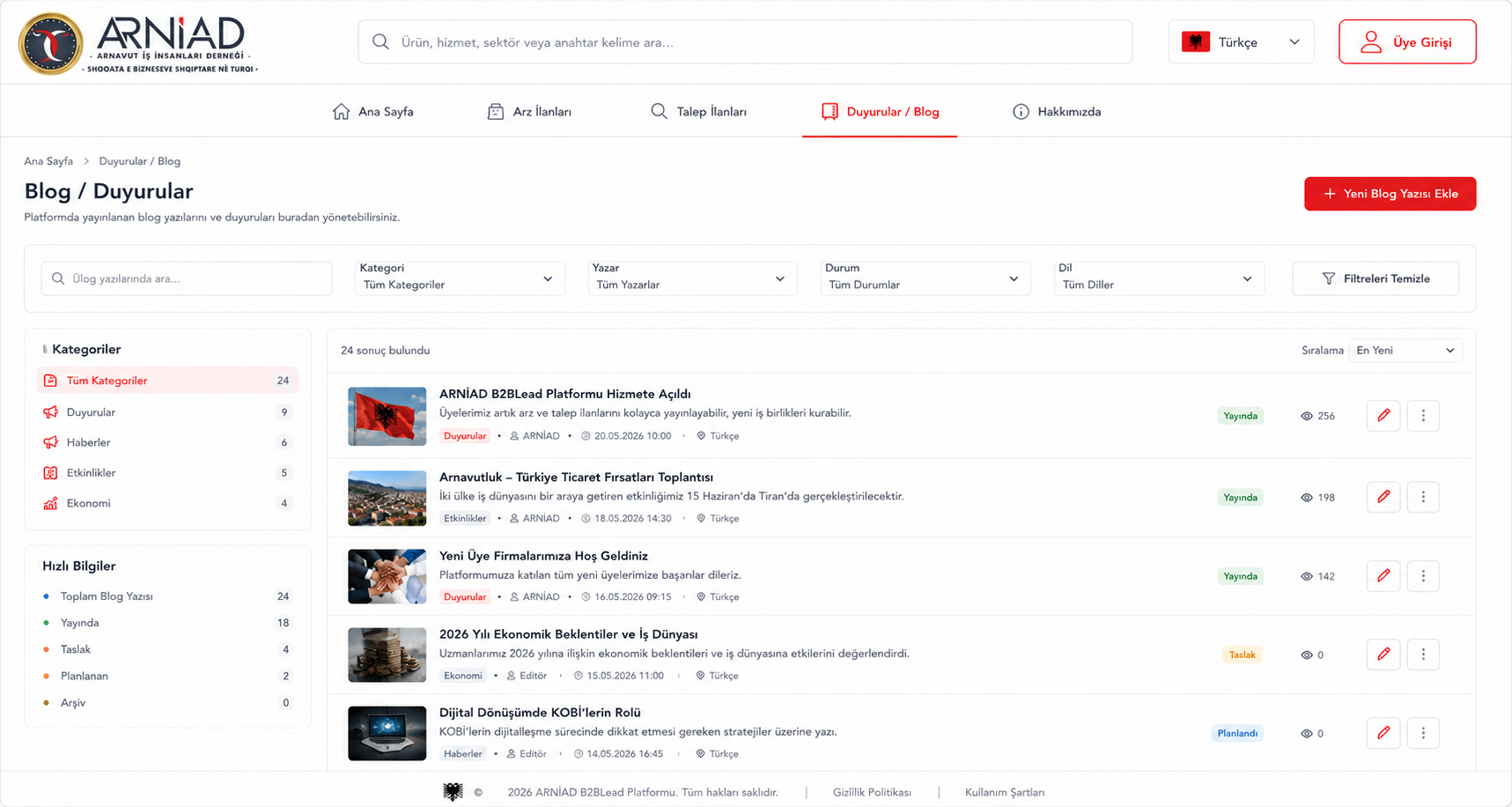The height and width of the screenshot is (807, 1512).
Task: Click the eye views icon showing 256
Action: coord(1307,416)
